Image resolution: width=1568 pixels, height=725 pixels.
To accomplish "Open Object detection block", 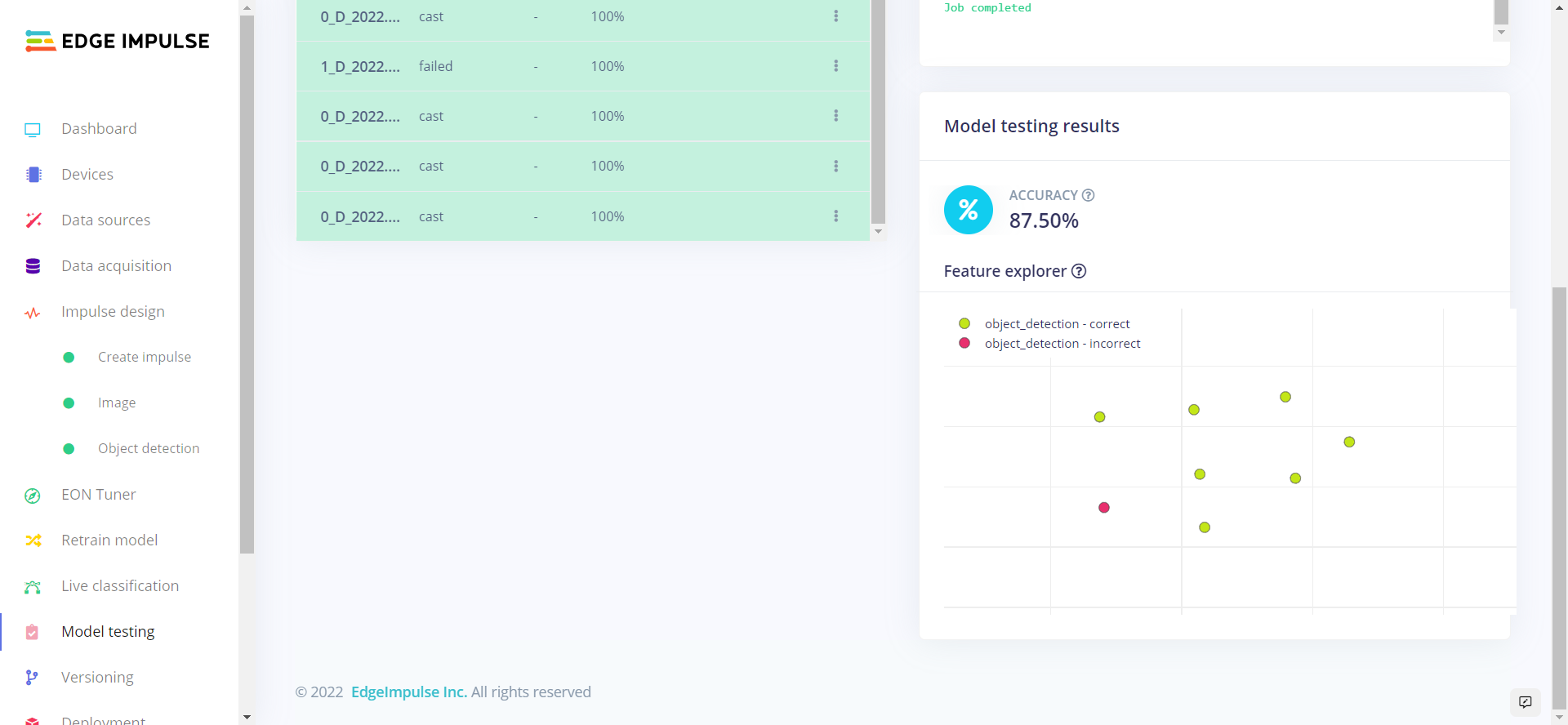I will tap(149, 449).
